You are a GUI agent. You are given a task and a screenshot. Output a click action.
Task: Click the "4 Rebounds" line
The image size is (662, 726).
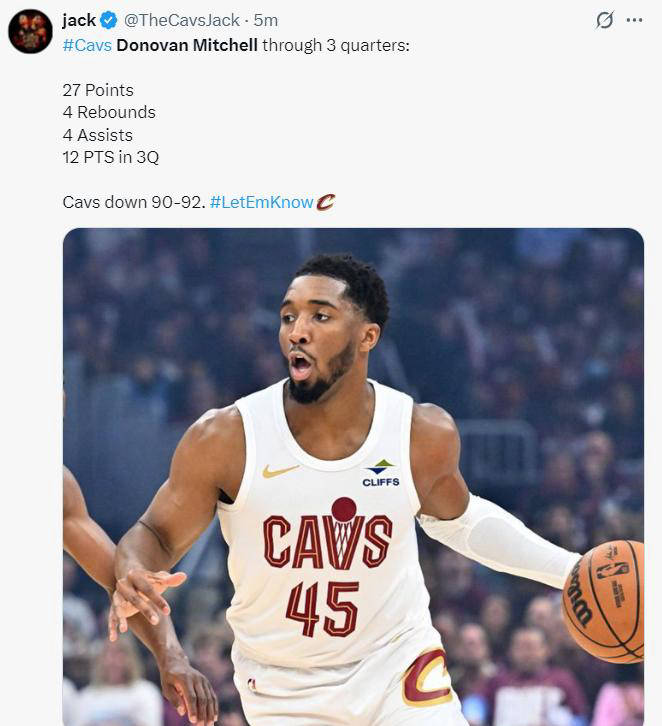[x=109, y=112]
